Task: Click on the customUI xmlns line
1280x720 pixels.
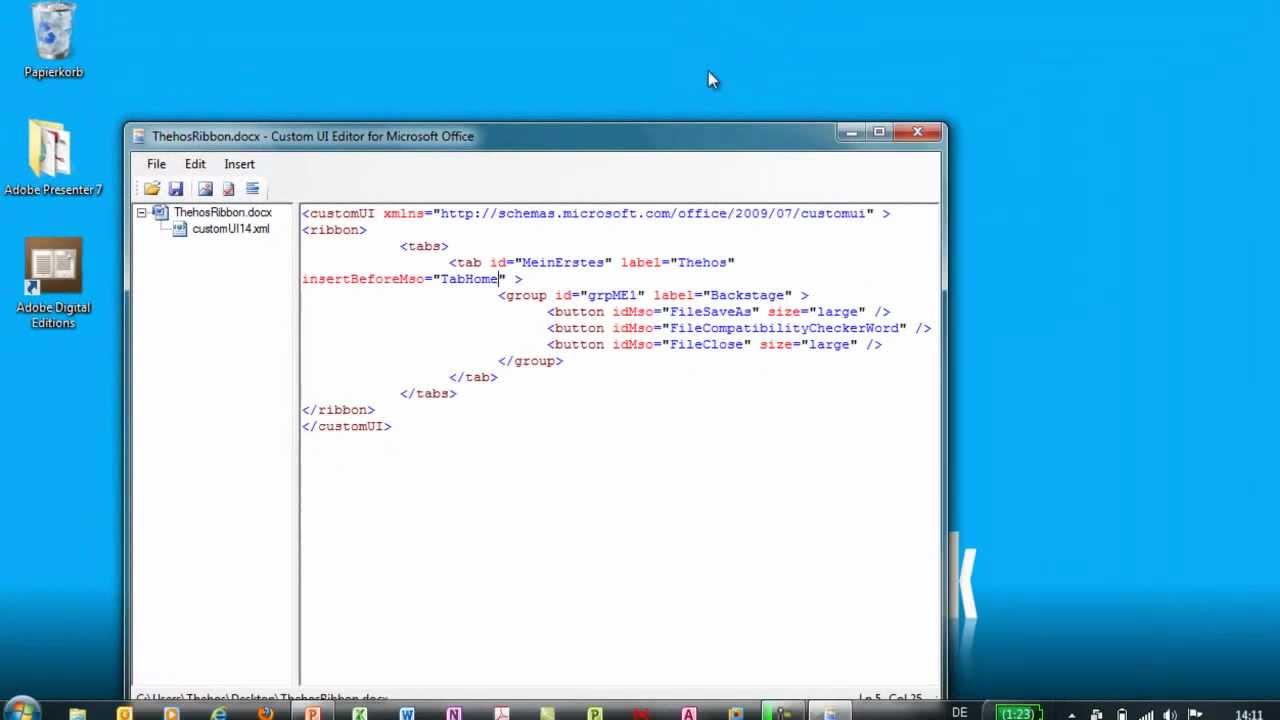Action: [596, 213]
